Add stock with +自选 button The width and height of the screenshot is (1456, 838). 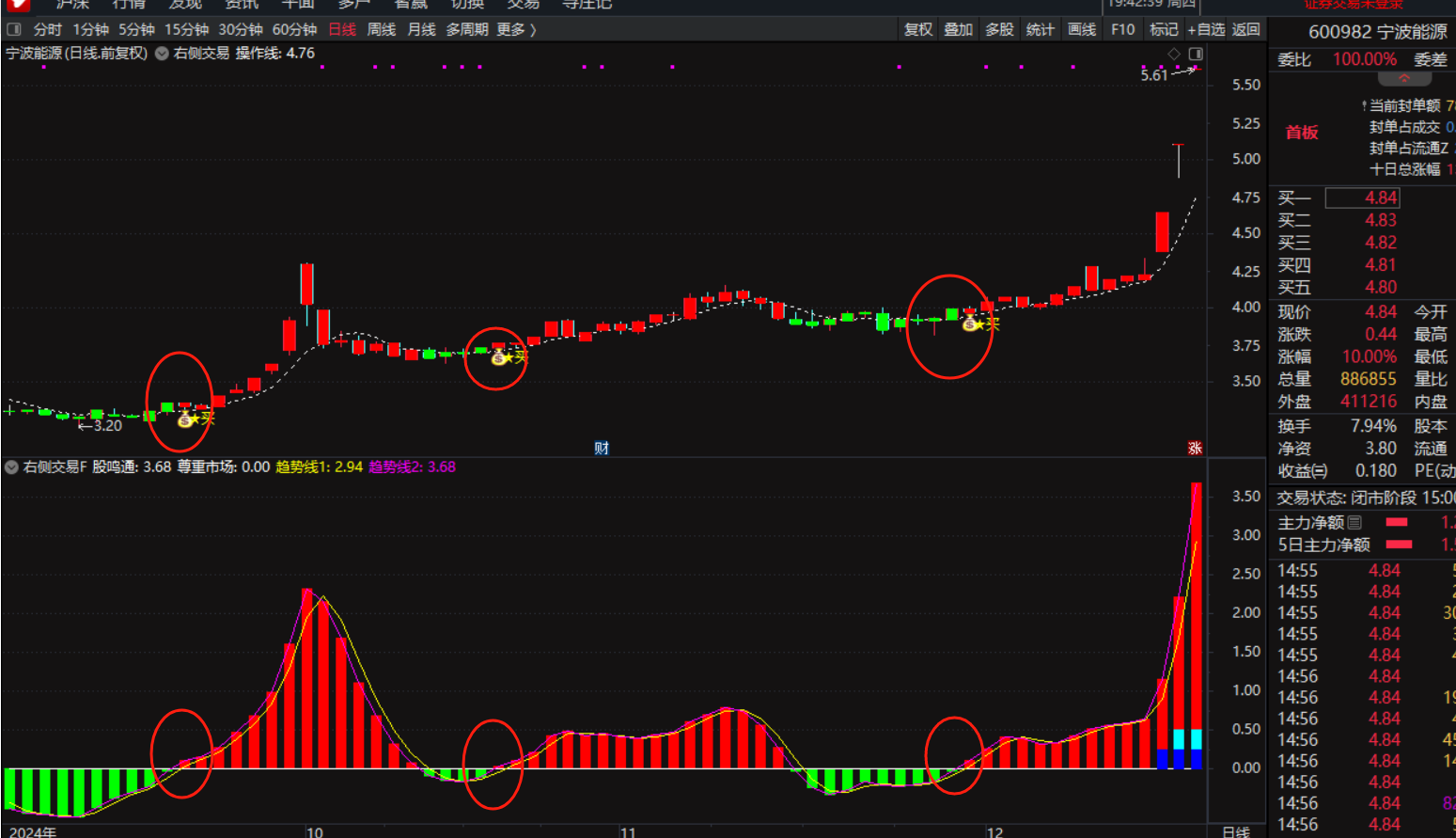click(x=1205, y=29)
